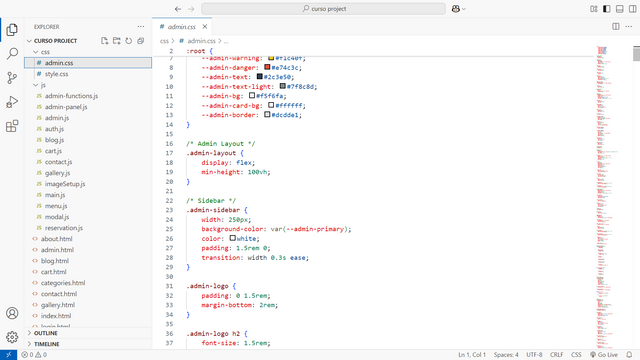Open the Copilot dropdown arrow
Viewport: 640px width, 360px height.
464,9
